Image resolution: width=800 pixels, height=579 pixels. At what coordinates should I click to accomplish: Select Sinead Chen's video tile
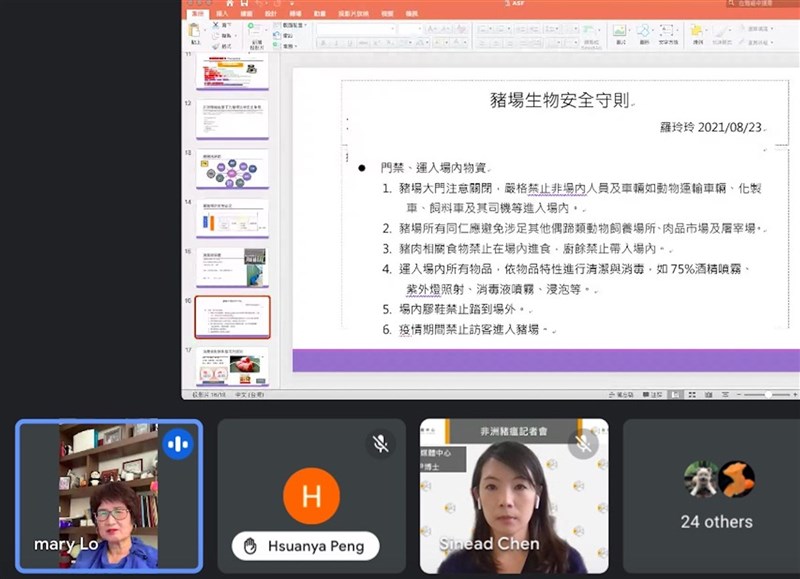[514, 496]
